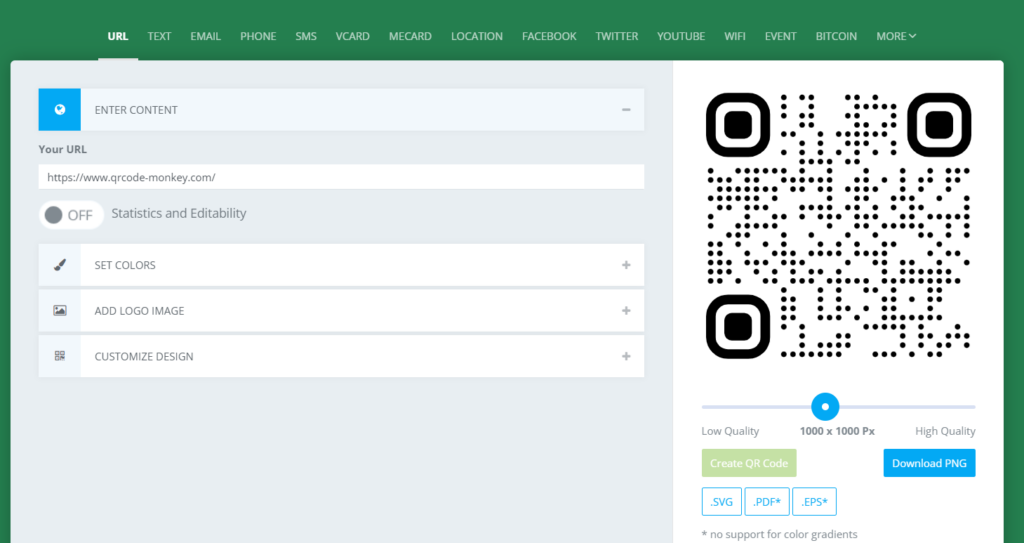Open the MECARD tab
Image resolution: width=1024 pixels, height=543 pixels.
410,36
